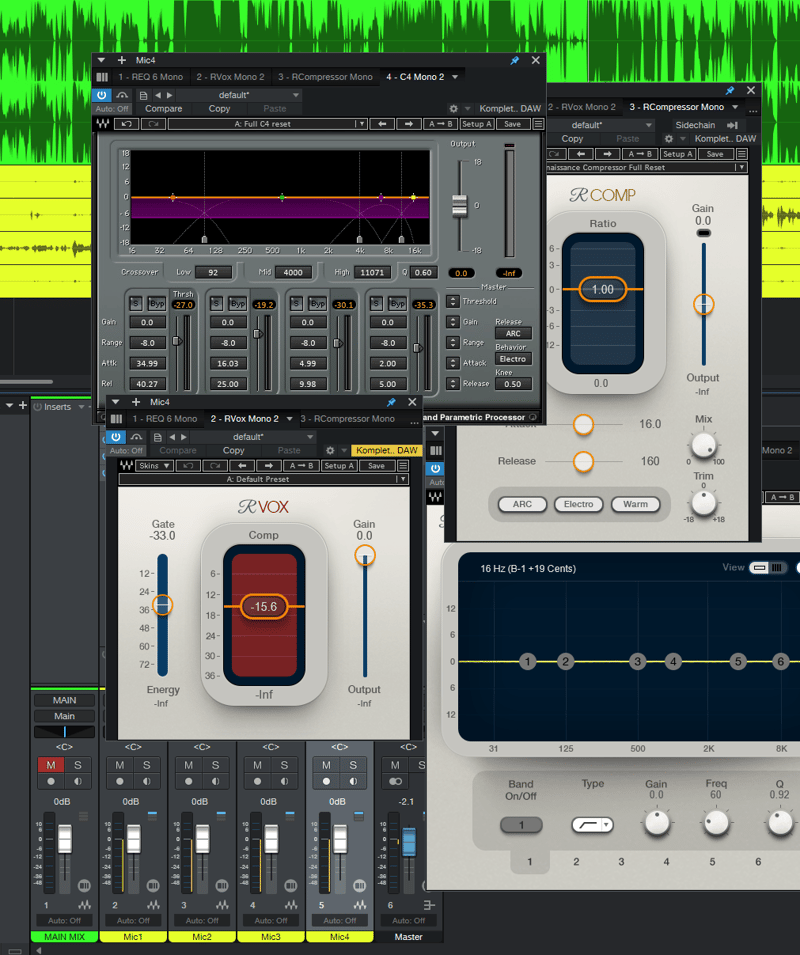
Task: Open settings gear in RVox window
Action: (330, 450)
